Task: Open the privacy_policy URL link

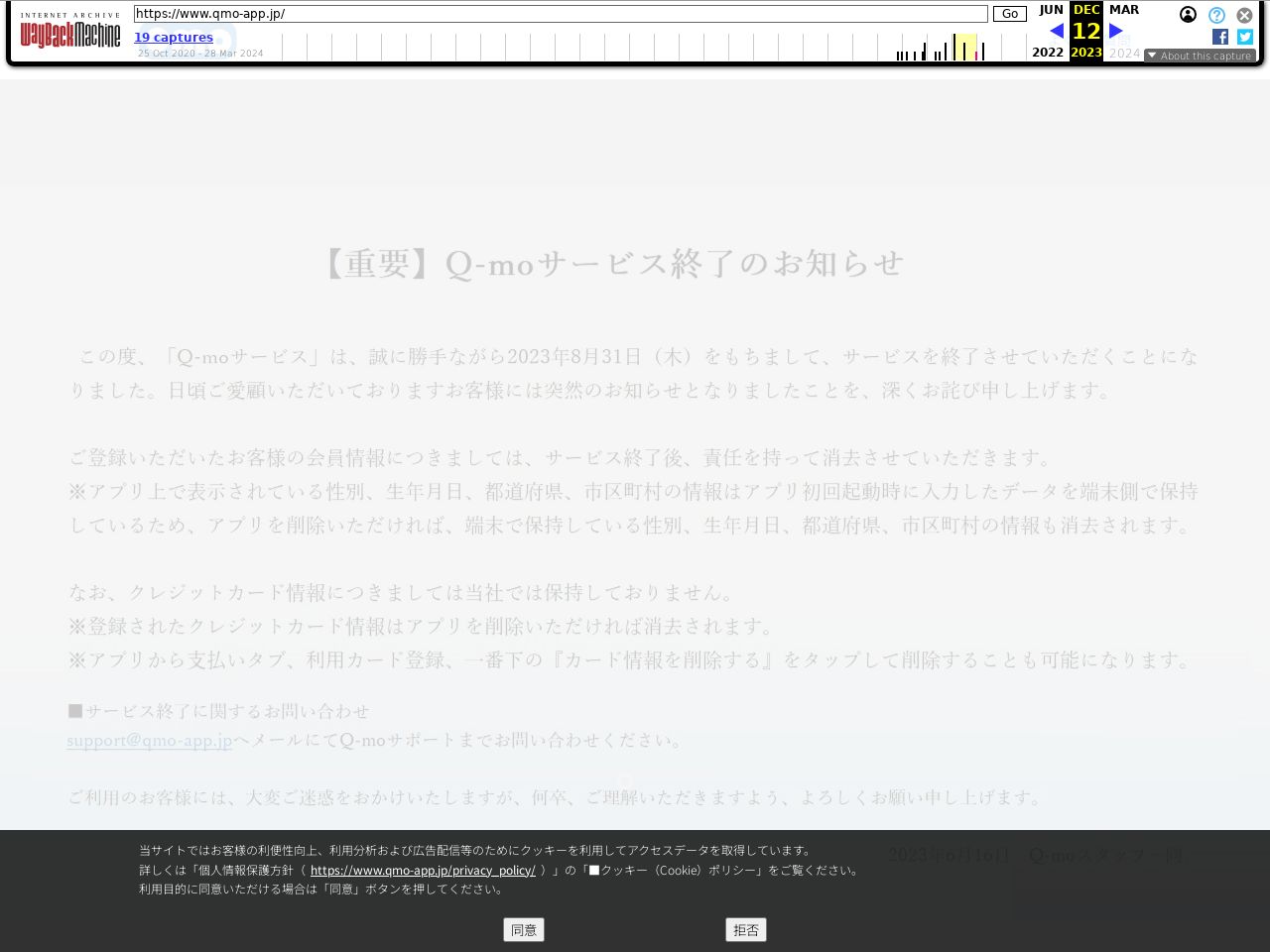Action: pos(423,871)
